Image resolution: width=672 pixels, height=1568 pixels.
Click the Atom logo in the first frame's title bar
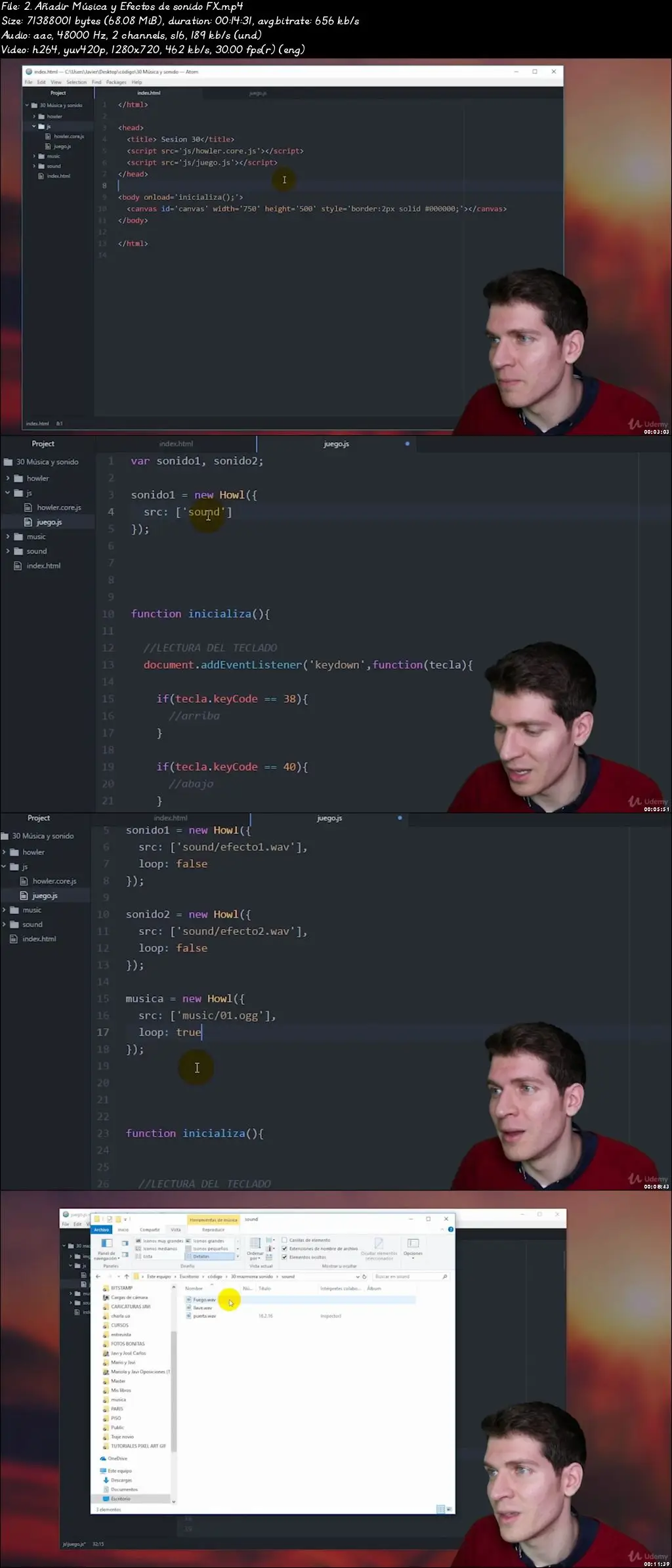29,72
